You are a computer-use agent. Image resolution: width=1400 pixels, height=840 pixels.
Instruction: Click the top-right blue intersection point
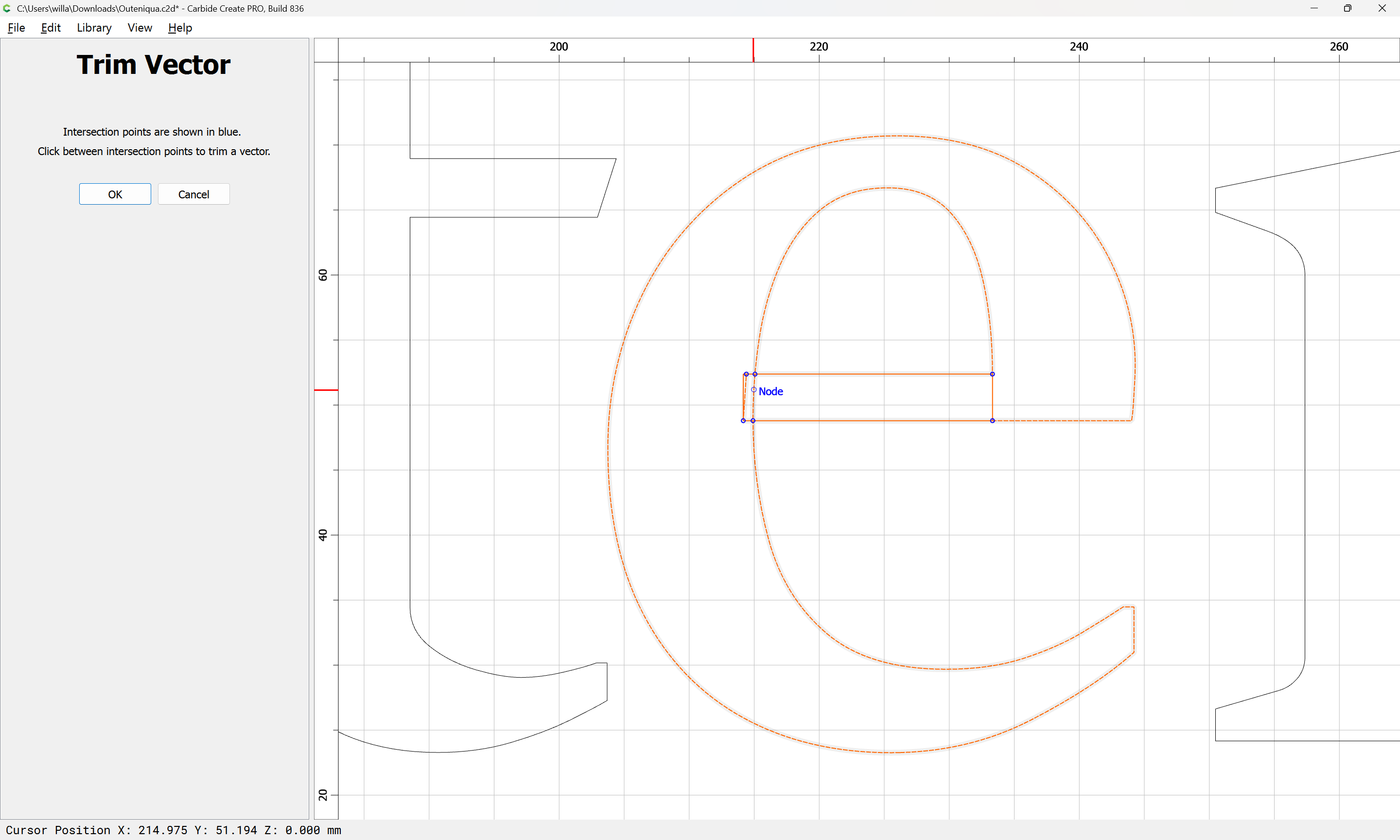tap(992, 374)
